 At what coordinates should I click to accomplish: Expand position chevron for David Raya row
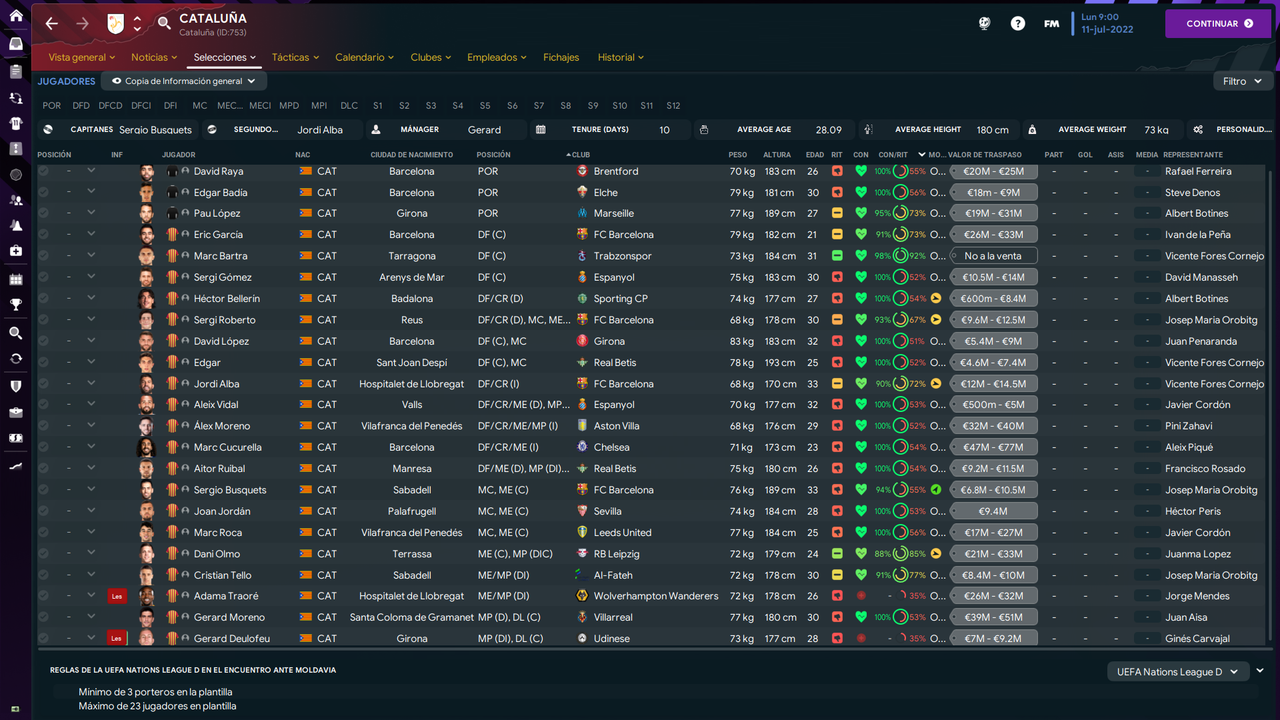(91, 171)
